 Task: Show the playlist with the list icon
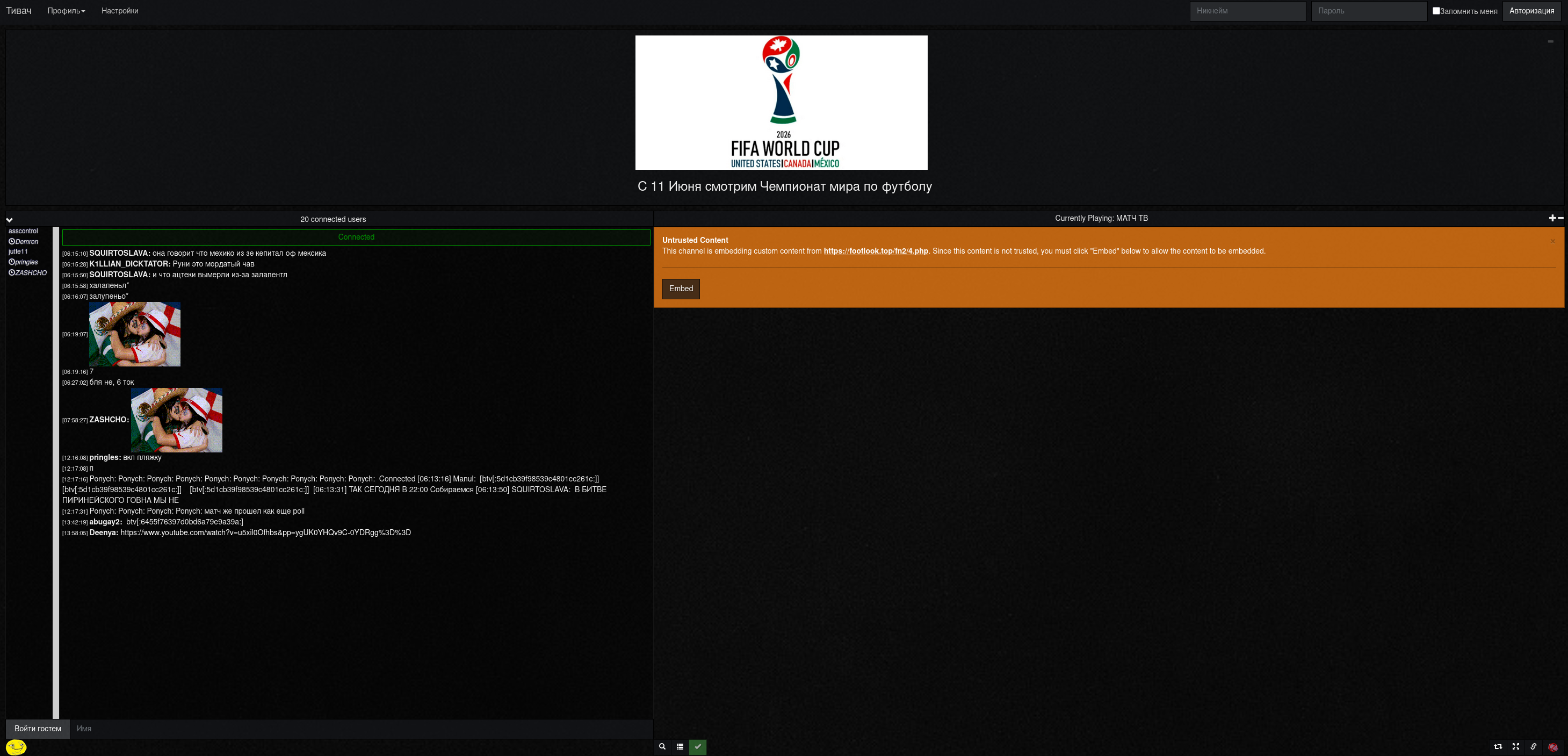(680, 746)
